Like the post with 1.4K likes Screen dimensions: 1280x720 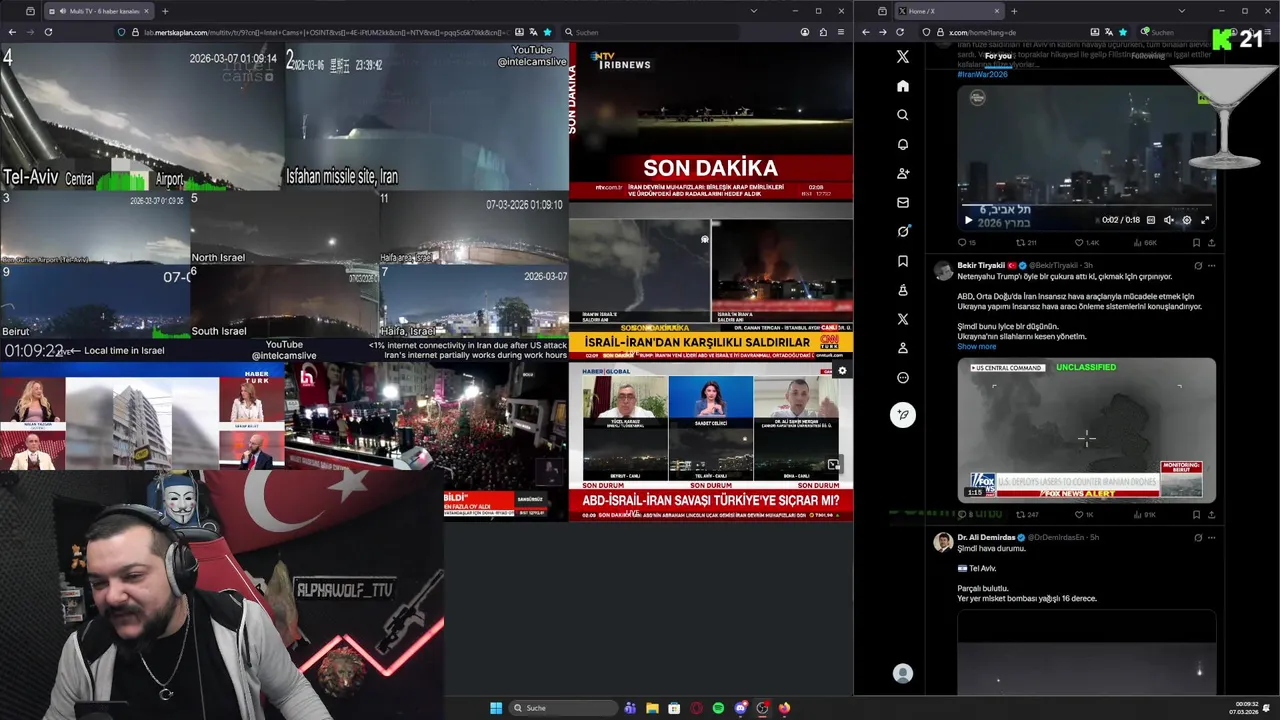pos(1087,243)
